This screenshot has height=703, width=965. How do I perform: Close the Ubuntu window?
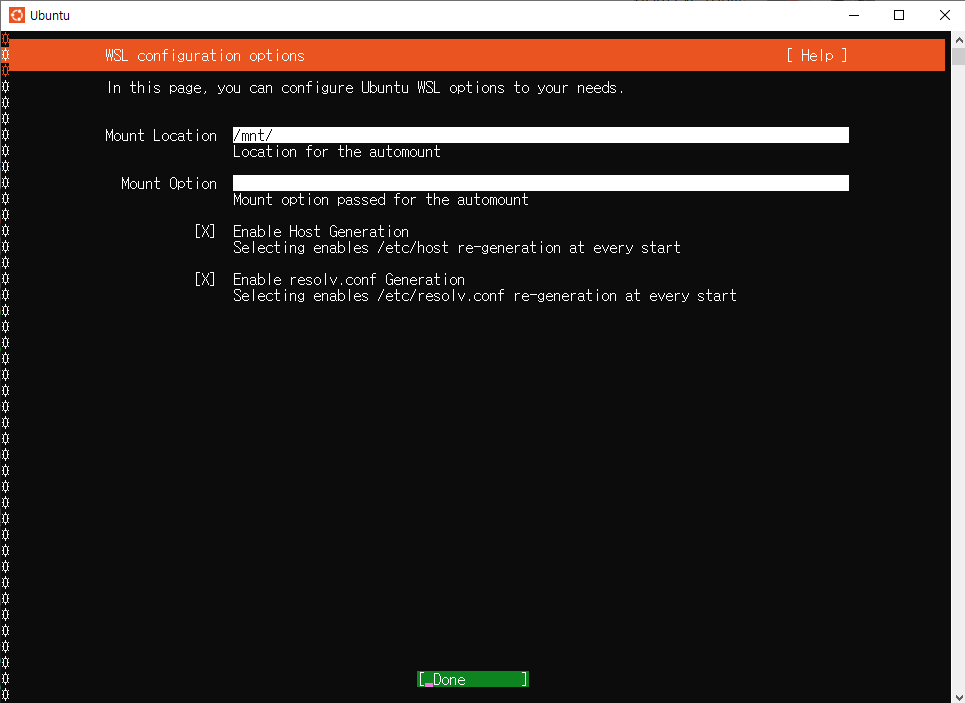pos(945,15)
